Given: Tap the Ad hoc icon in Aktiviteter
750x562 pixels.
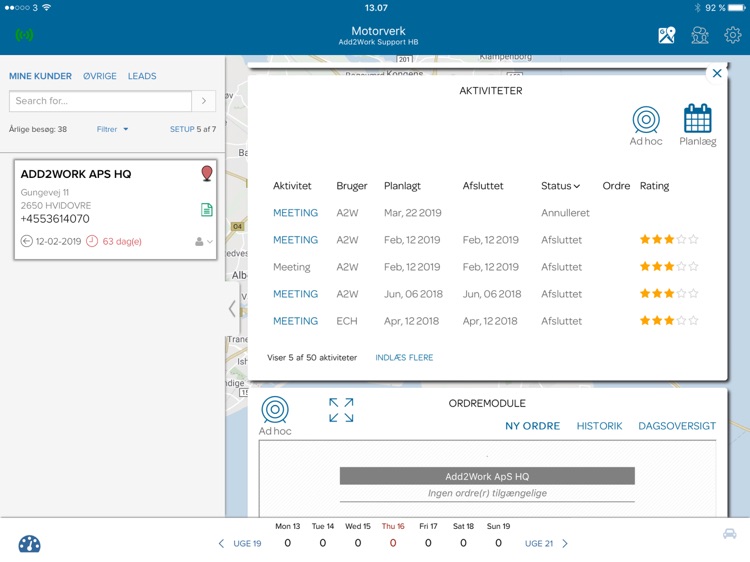Looking at the screenshot, I should [646, 121].
